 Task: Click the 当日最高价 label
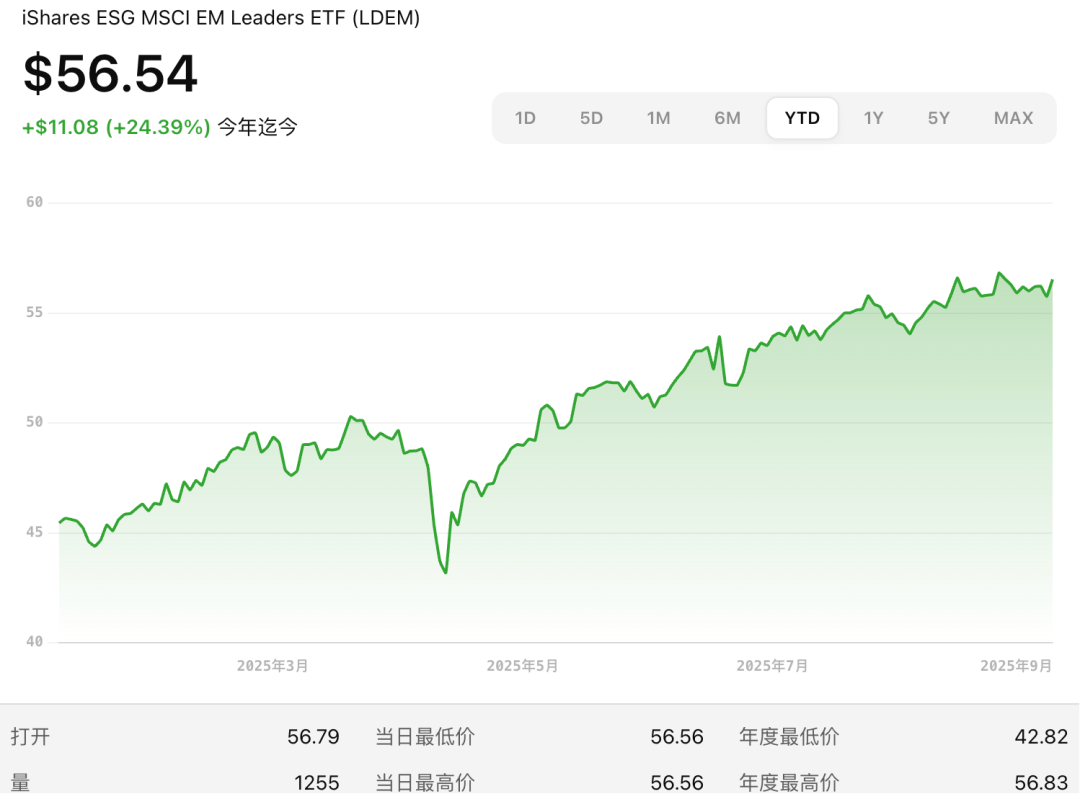click(425, 783)
